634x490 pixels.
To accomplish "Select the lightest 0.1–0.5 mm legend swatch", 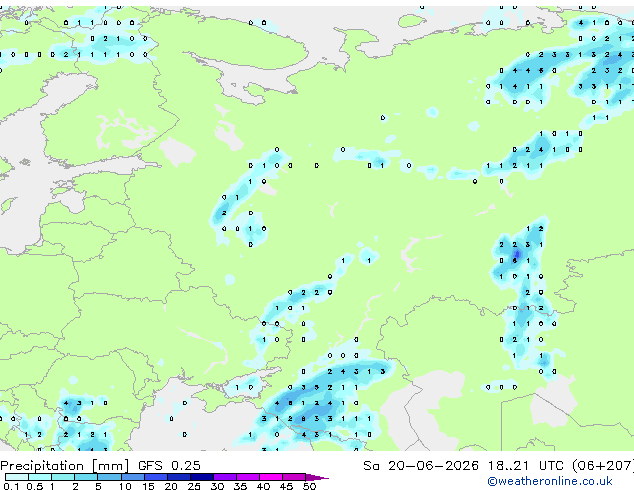I will 17,477.
